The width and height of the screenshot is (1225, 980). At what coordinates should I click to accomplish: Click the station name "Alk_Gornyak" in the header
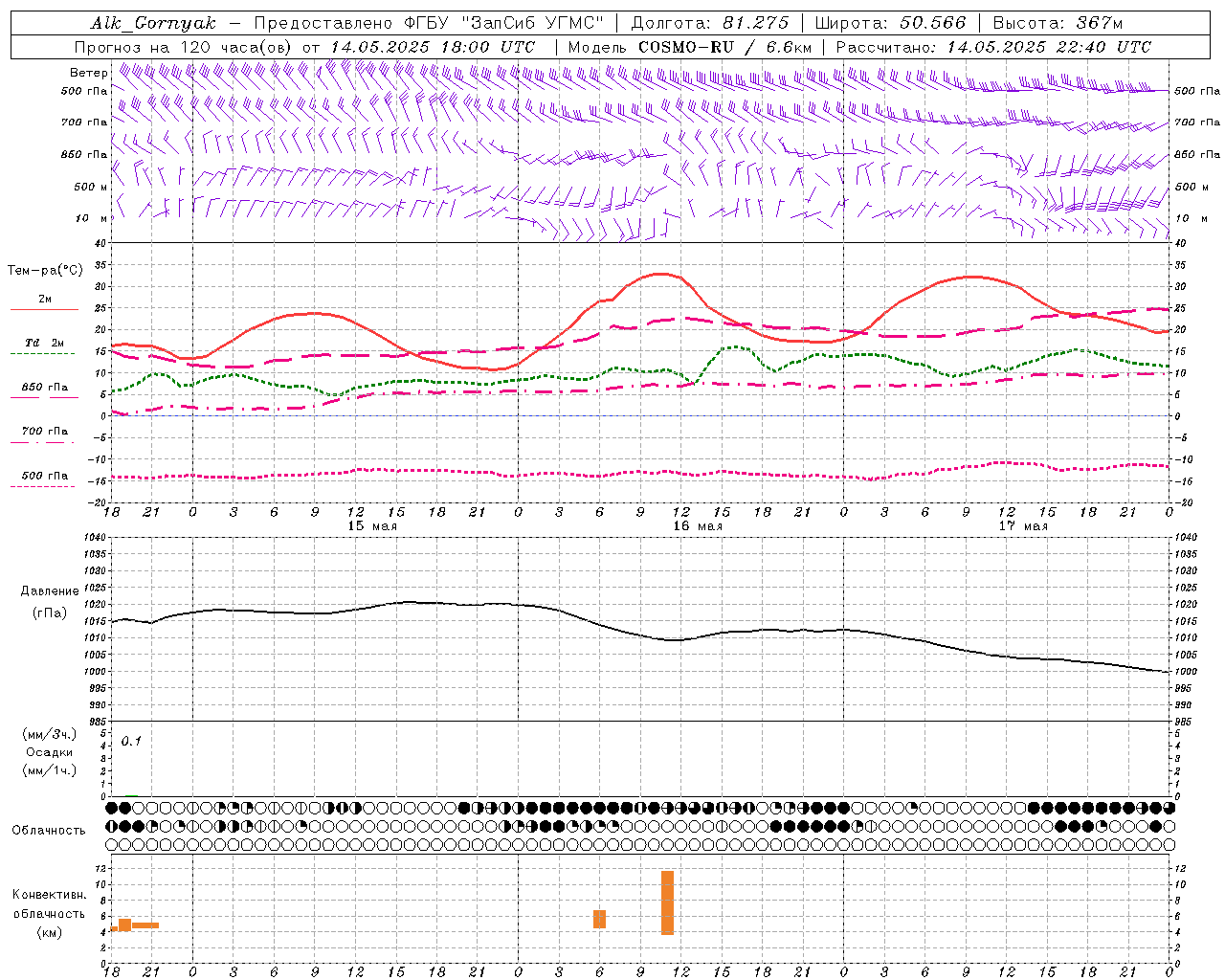(153, 23)
